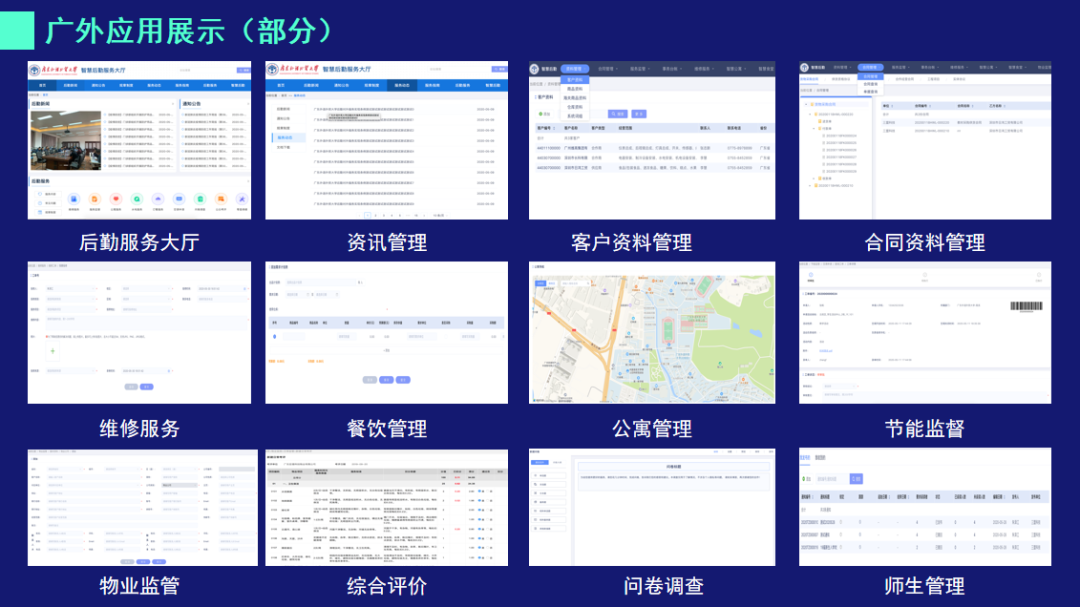Click 首页 tab in 后勤服务大厅 navigation bar
This screenshot has width=1080, height=607.
(44, 86)
